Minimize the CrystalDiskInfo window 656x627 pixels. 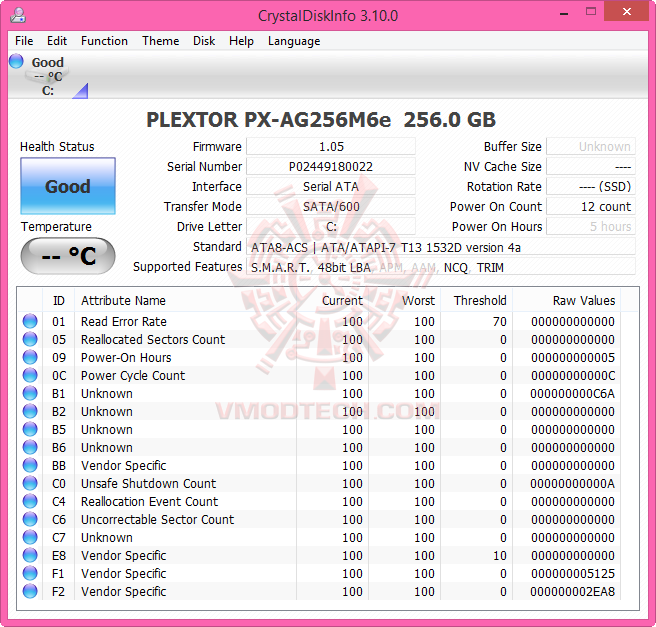(x=564, y=13)
